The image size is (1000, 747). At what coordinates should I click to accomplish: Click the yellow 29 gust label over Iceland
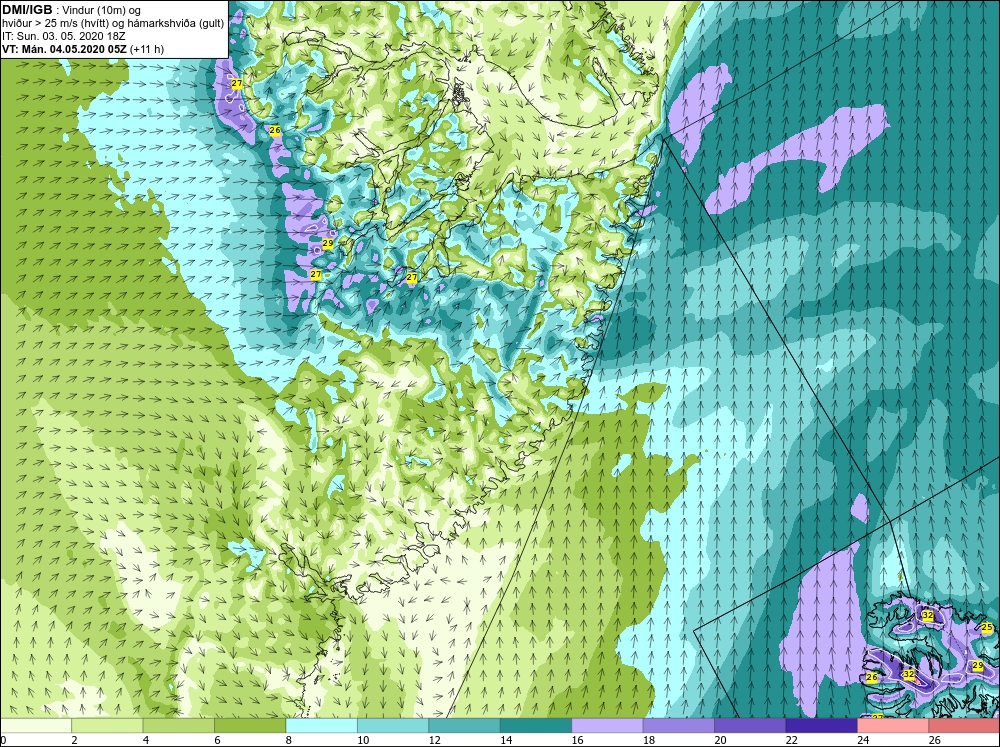click(x=978, y=665)
